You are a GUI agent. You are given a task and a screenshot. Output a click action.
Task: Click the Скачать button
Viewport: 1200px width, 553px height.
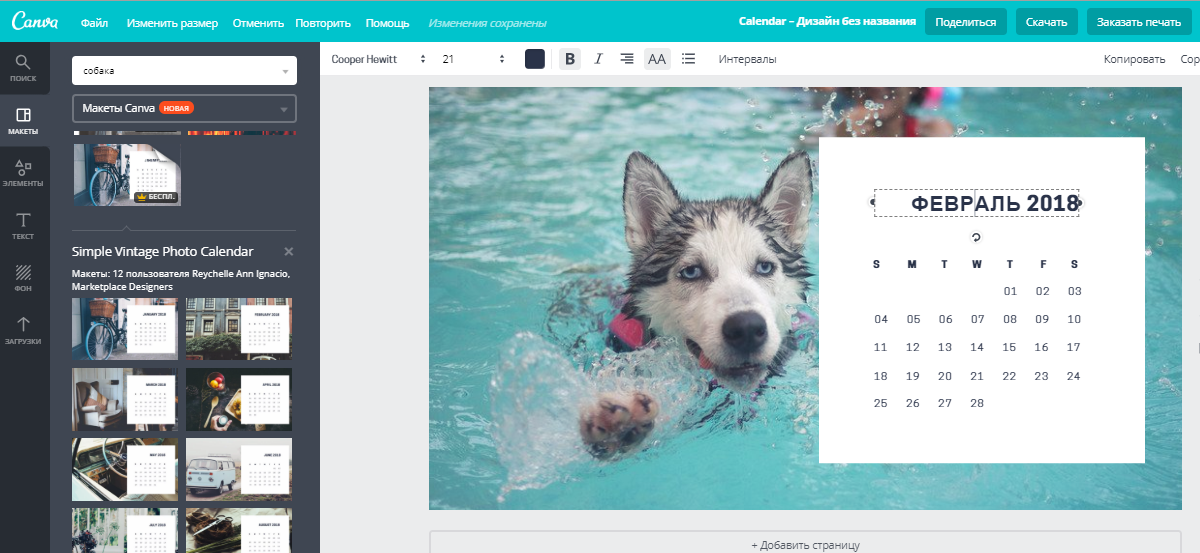coord(1046,22)
